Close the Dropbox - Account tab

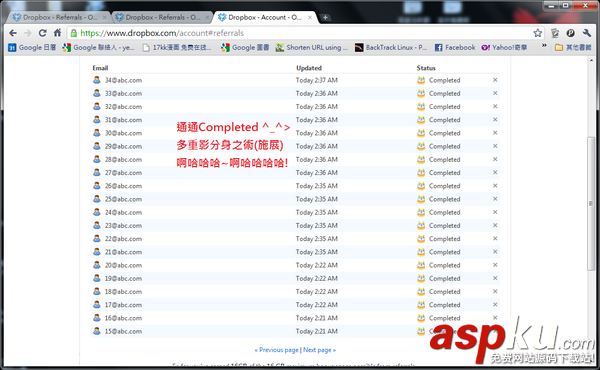click(310, 18)
